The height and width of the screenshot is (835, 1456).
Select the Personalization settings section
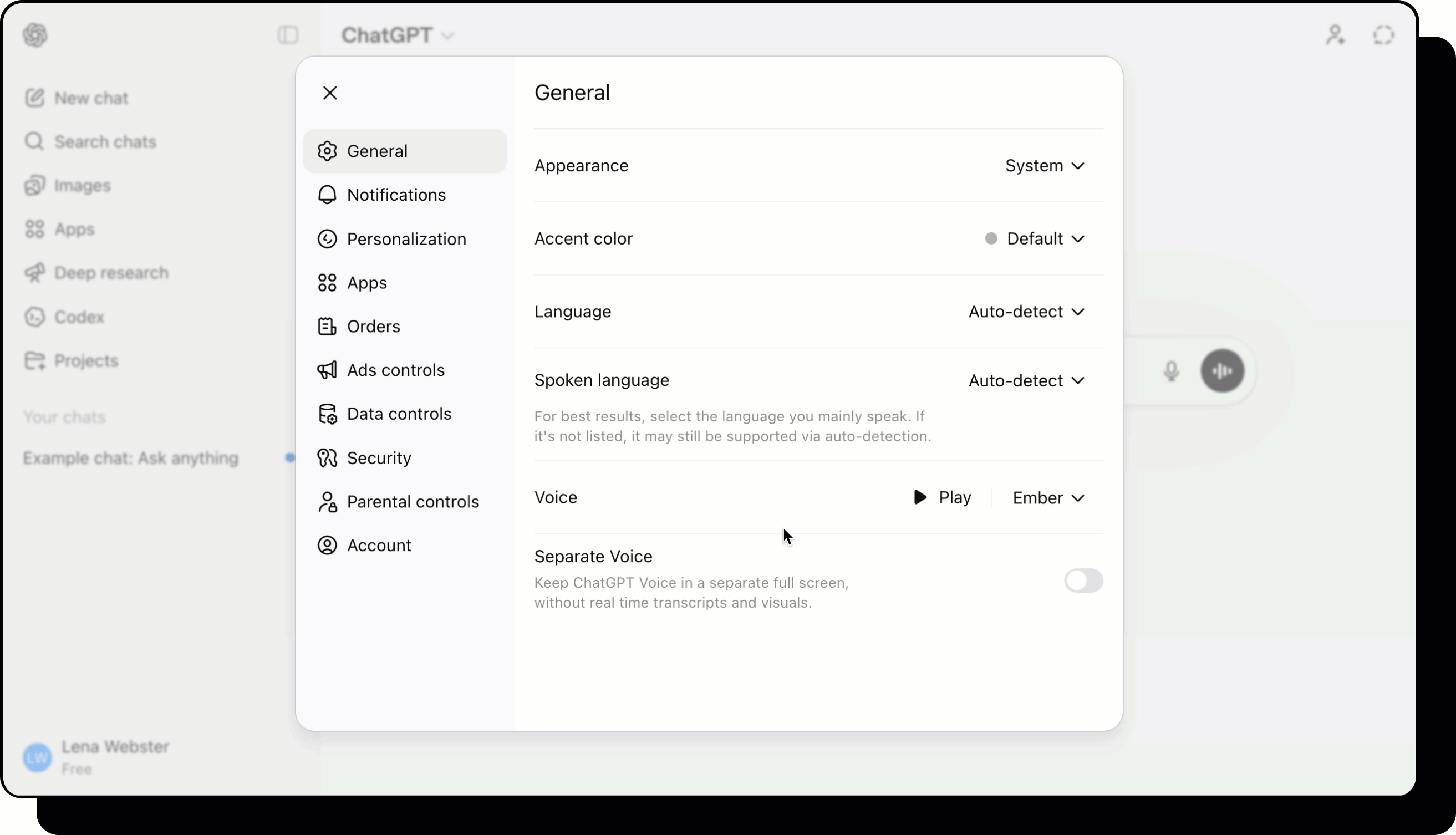(406, 238)
